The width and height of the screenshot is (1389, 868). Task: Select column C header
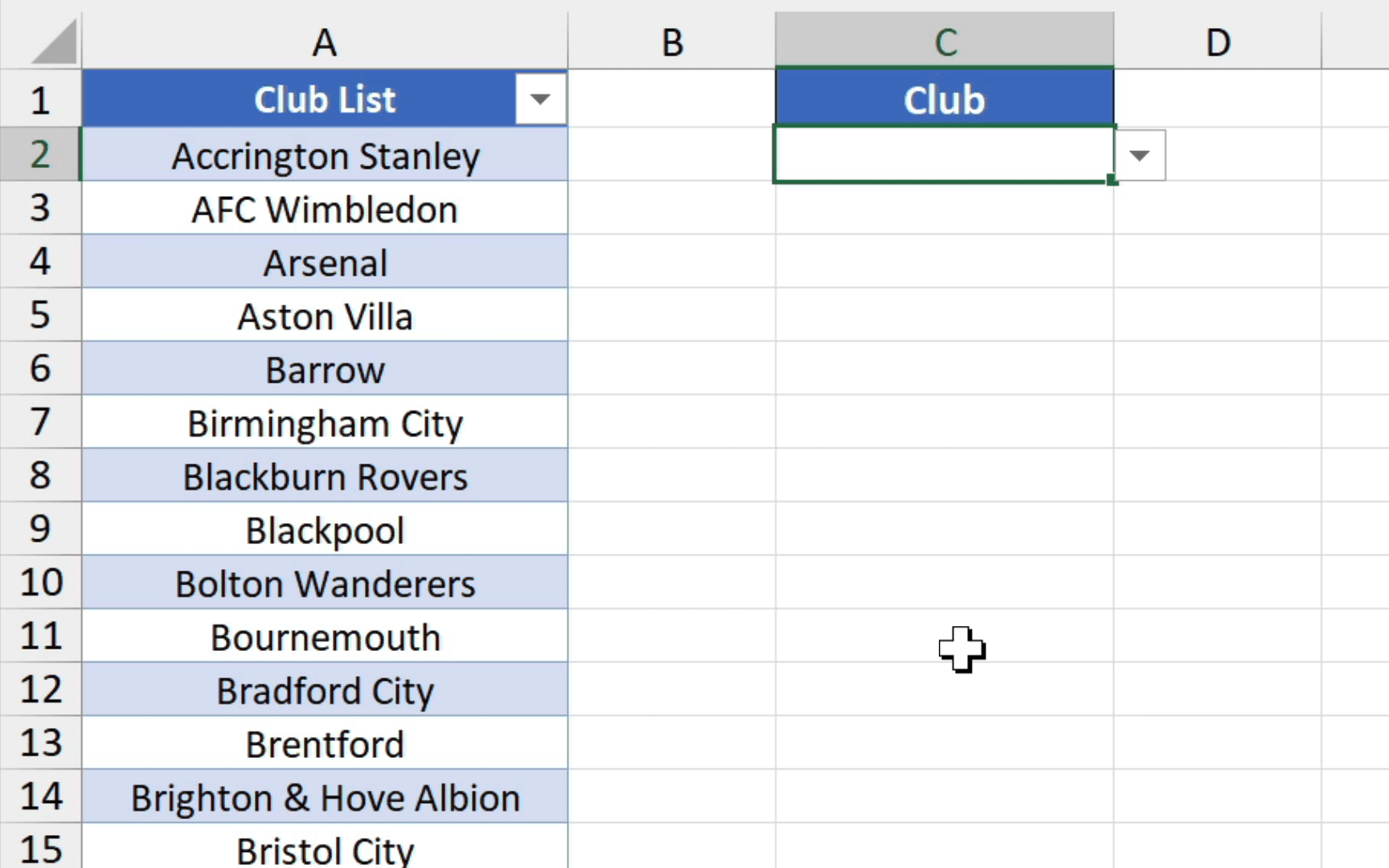944,42
